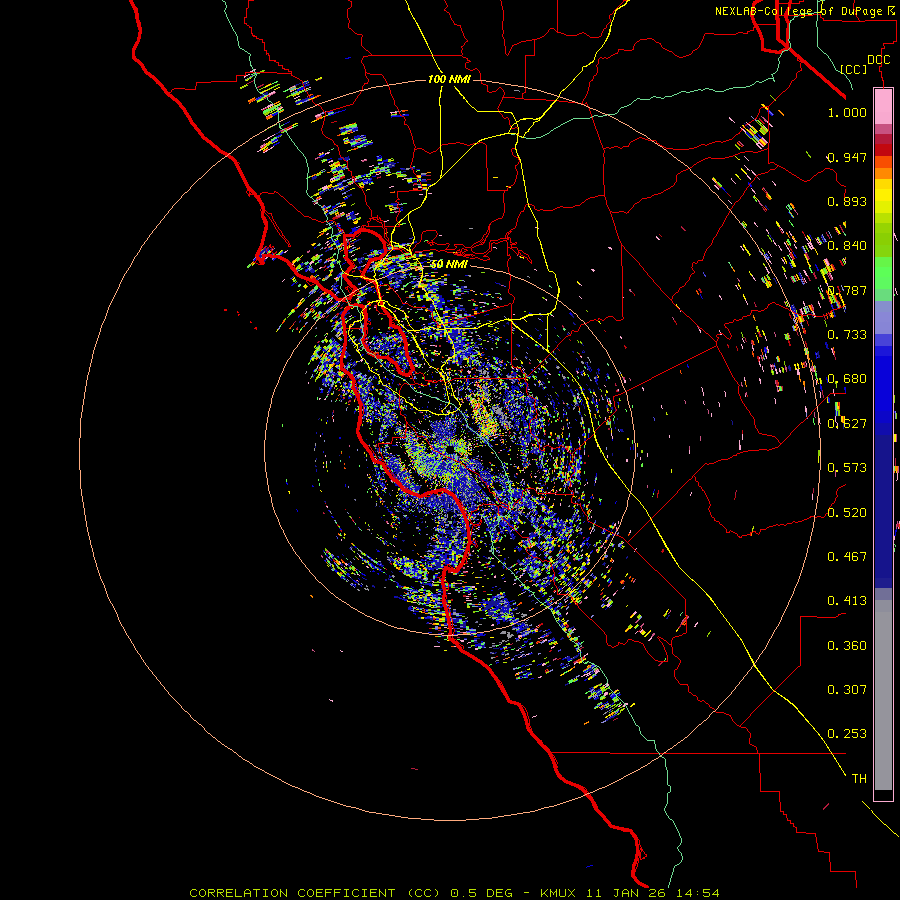Image resolution: width=900 pixels, height=900 pixels.
Task: Click the 0.680 legend value
Action: (x=847, y=379)
